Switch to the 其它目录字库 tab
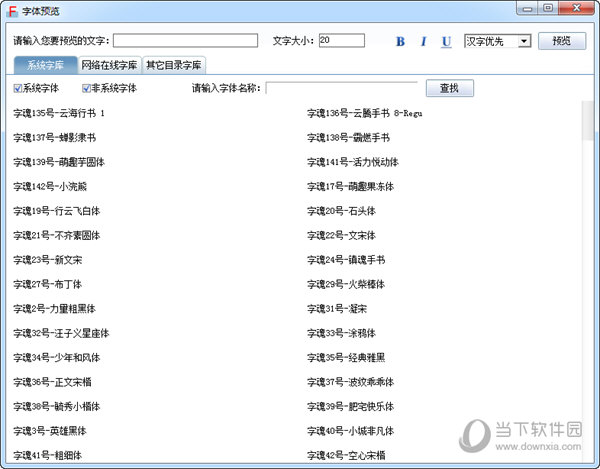Viewport: 600px width, 469px height. [174, 65]
